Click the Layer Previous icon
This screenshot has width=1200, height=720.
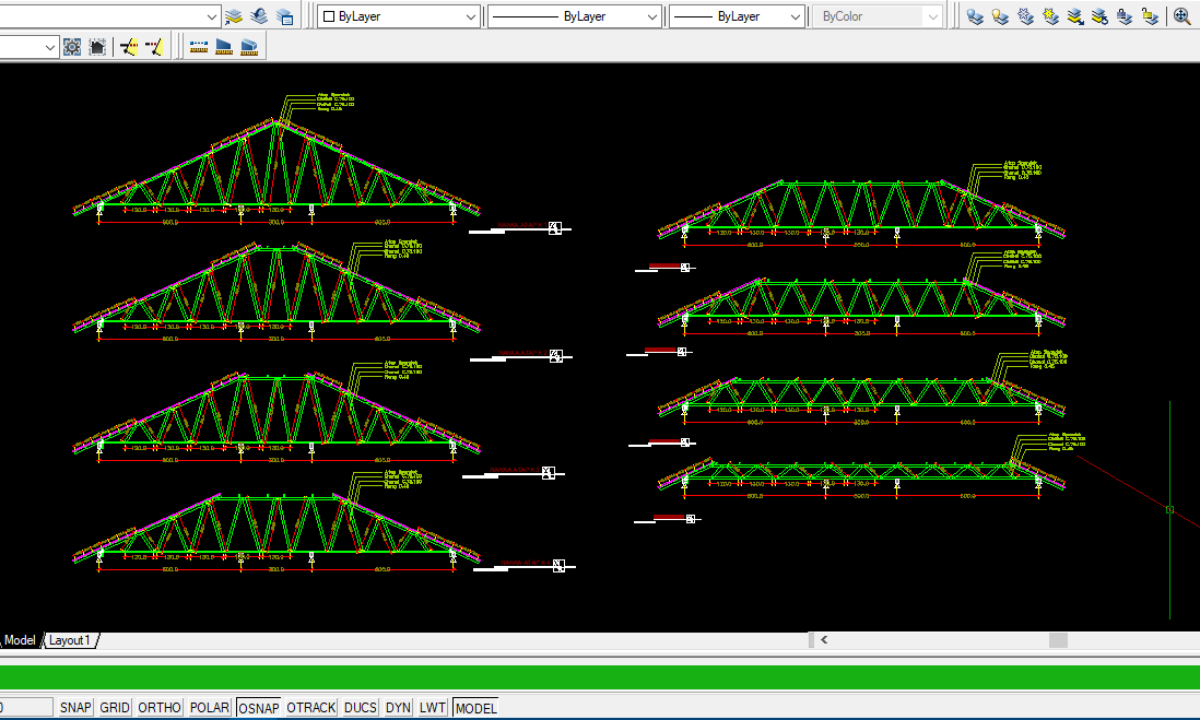click(260, 16)
